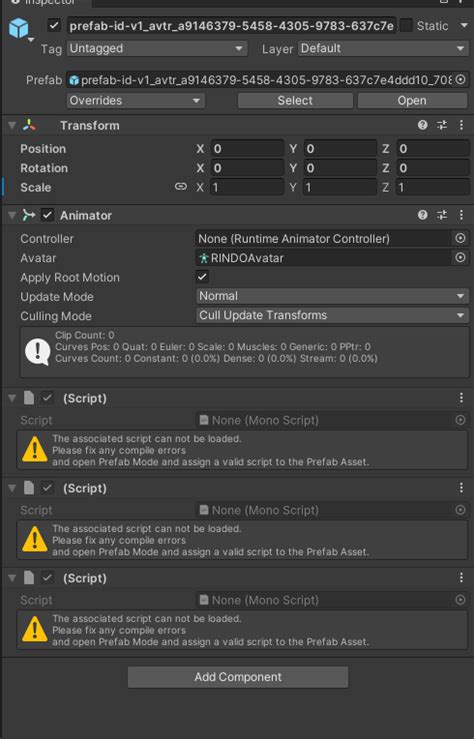Open the Update Mode dropdown
The width and height of the screenshot is (474, 739).
point(332,296)
